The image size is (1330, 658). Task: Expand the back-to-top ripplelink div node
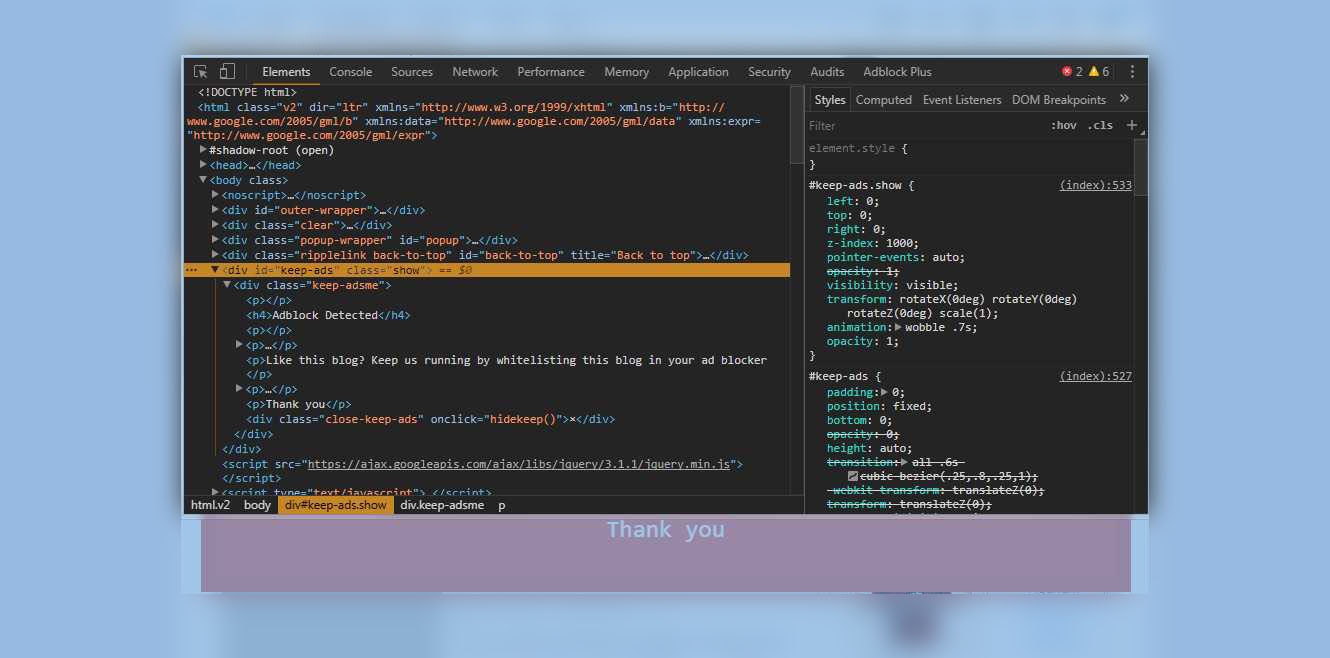tap(216, 255)
